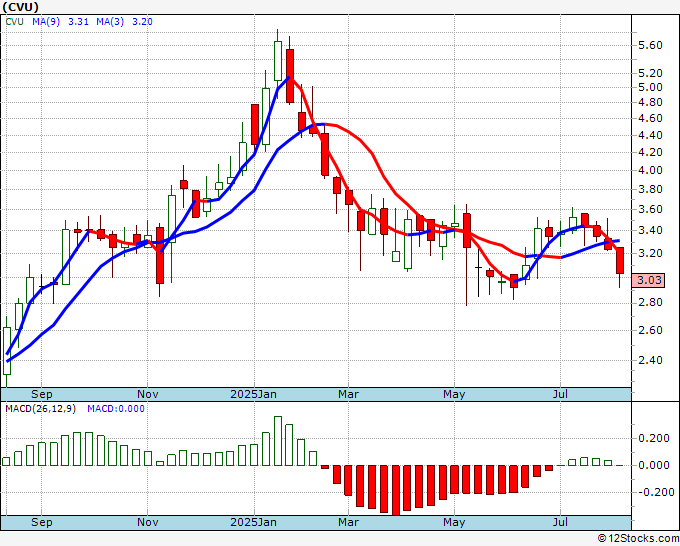Screen dimensions: 680x546
Task: Click the pink 3.03 current price tag
Action: [648, 280]
